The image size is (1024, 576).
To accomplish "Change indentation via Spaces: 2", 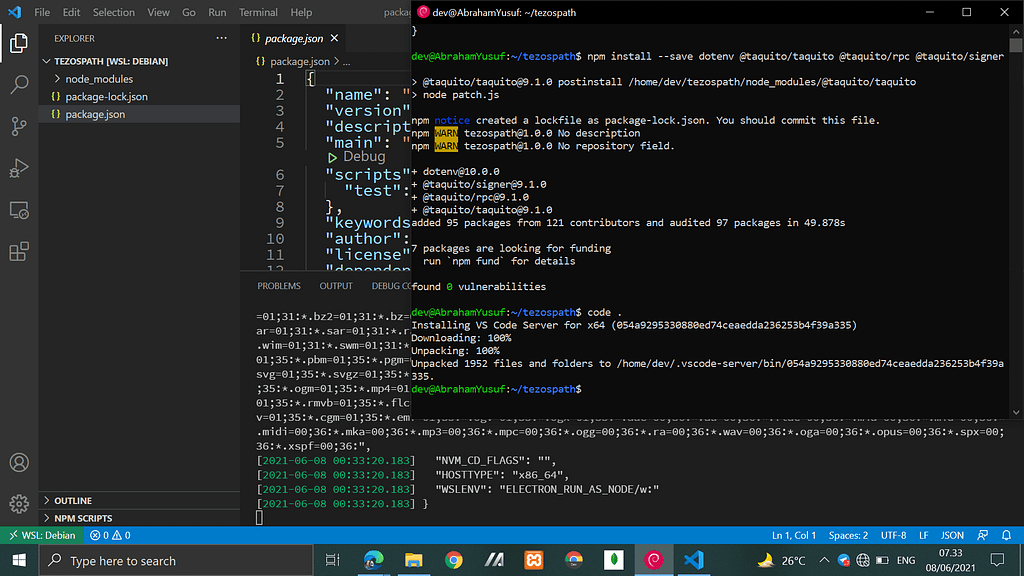I will coord(848,535).
